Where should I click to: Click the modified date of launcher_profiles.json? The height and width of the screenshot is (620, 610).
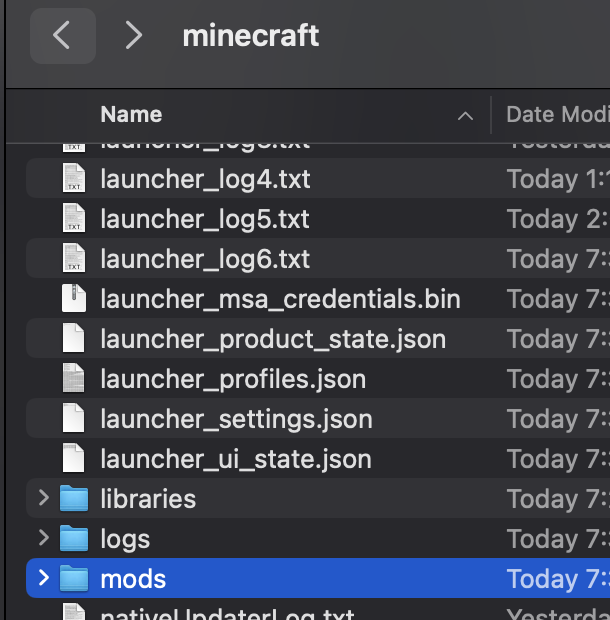(558, 379)
